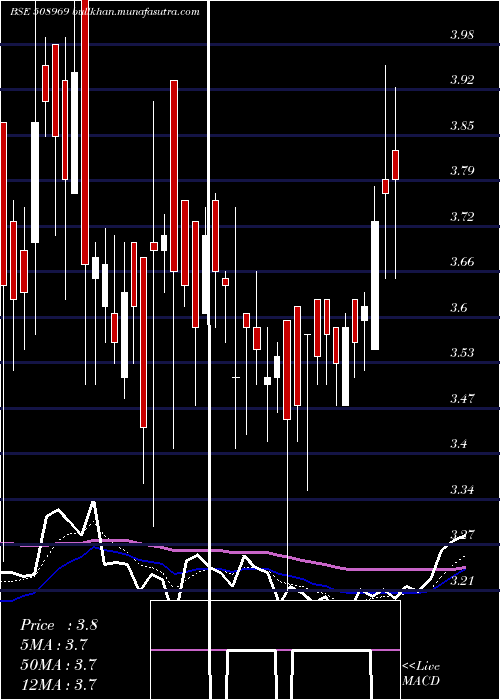Click the 3.27 price axis label
The image size is (500, 700).
(x=462, y=534)
